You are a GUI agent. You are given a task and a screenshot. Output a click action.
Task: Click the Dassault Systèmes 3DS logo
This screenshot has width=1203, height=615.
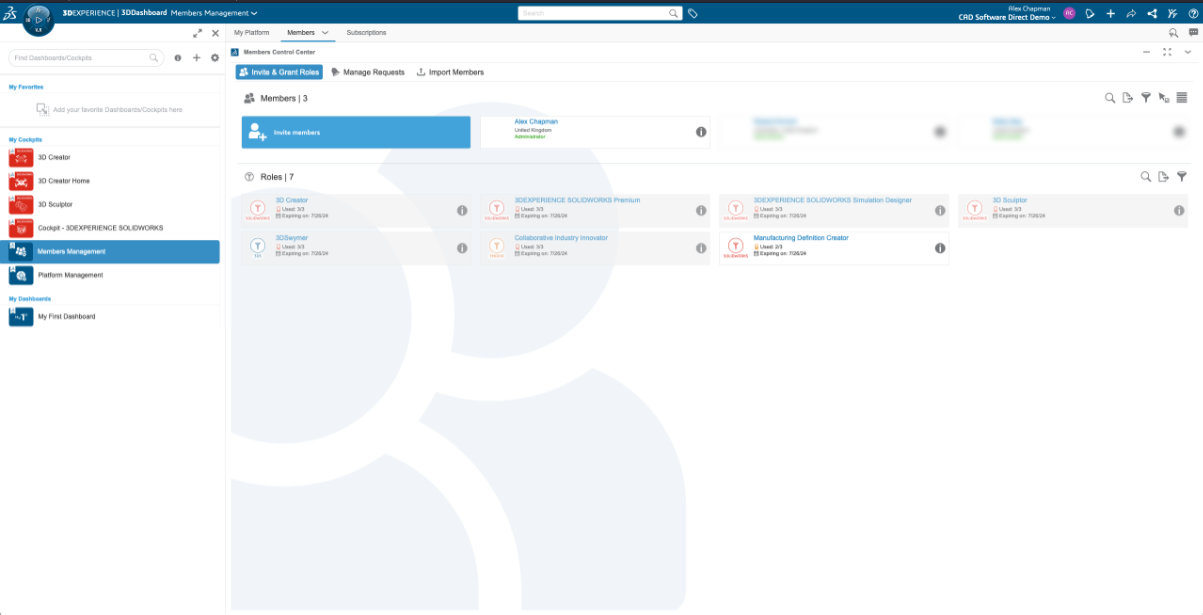pos(10,12)
